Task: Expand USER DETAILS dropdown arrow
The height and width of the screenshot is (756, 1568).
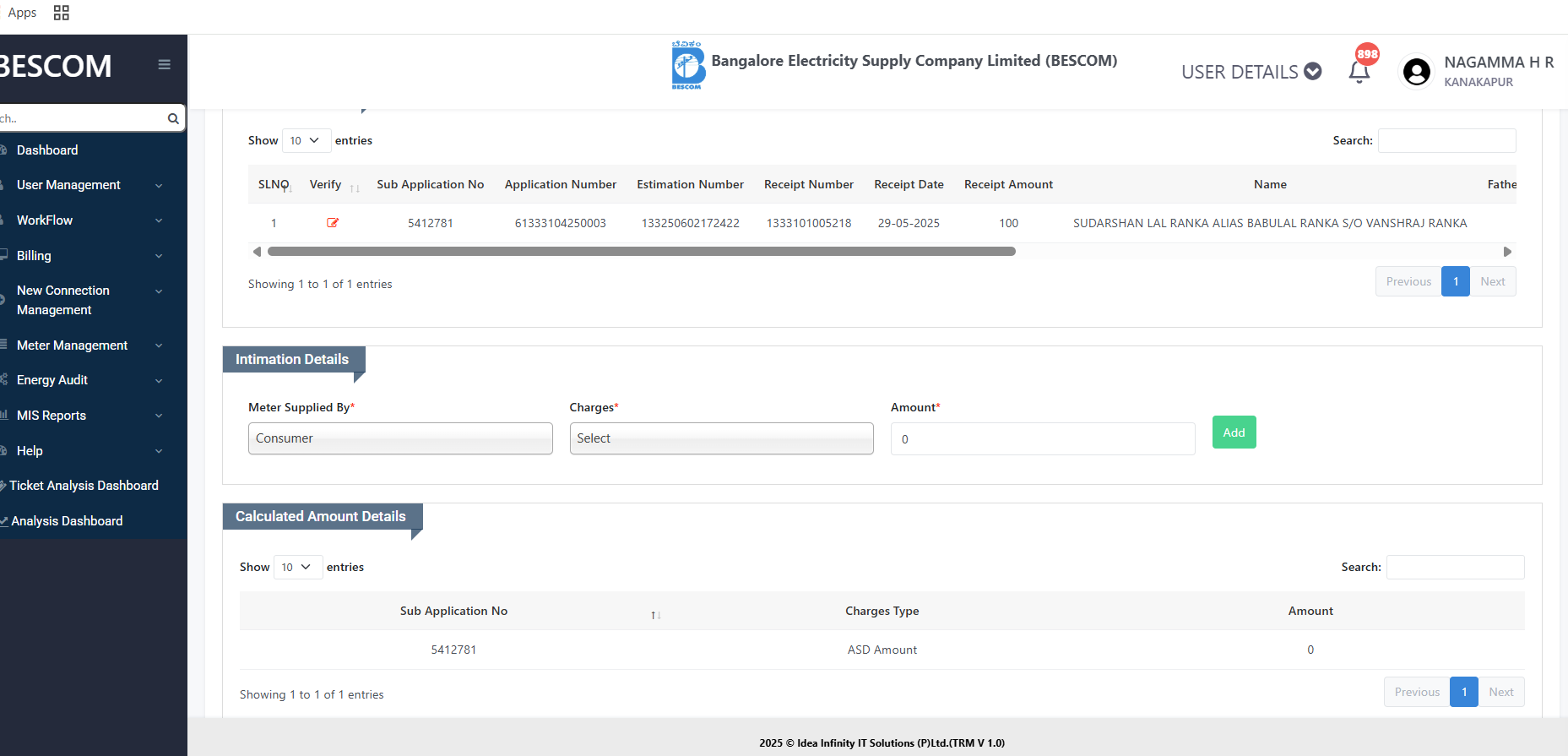Action: (x=1312, y=72)
